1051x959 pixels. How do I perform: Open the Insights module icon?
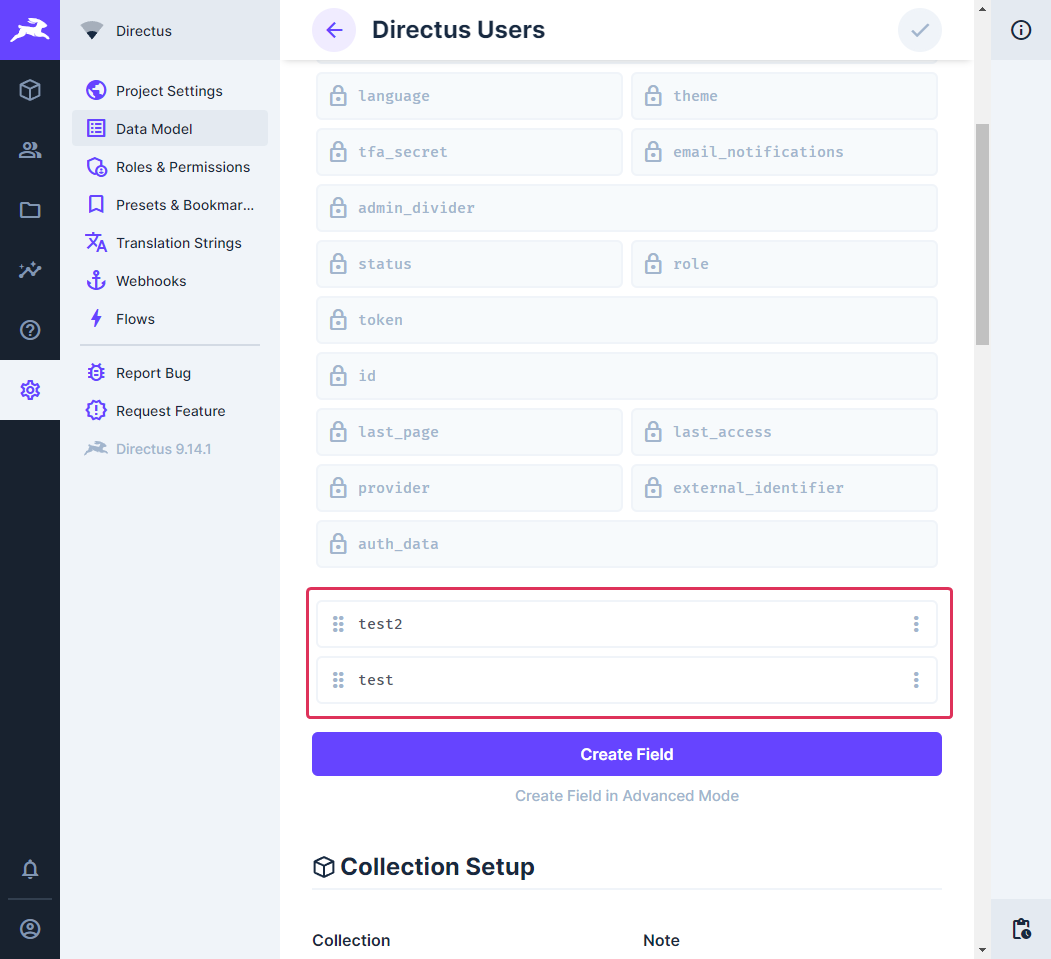click(29, 270)
